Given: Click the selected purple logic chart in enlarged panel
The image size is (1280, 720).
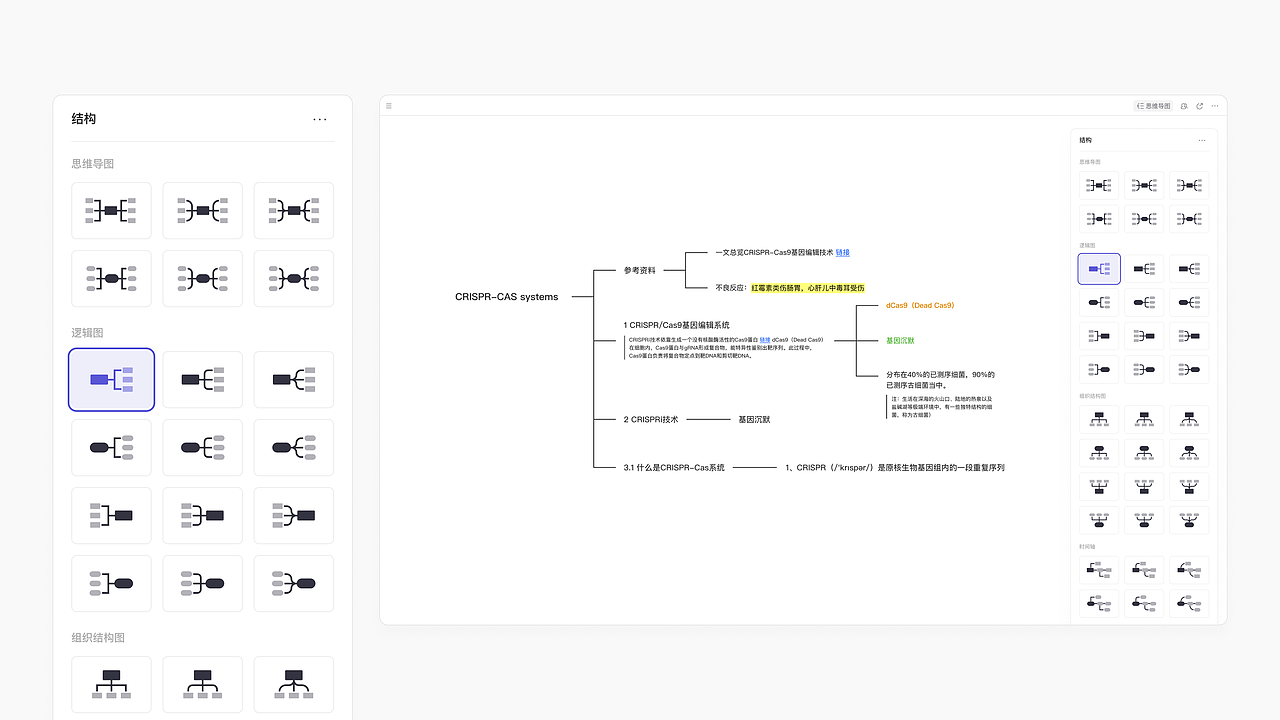Looking at the screenshot, I should 111,379.
